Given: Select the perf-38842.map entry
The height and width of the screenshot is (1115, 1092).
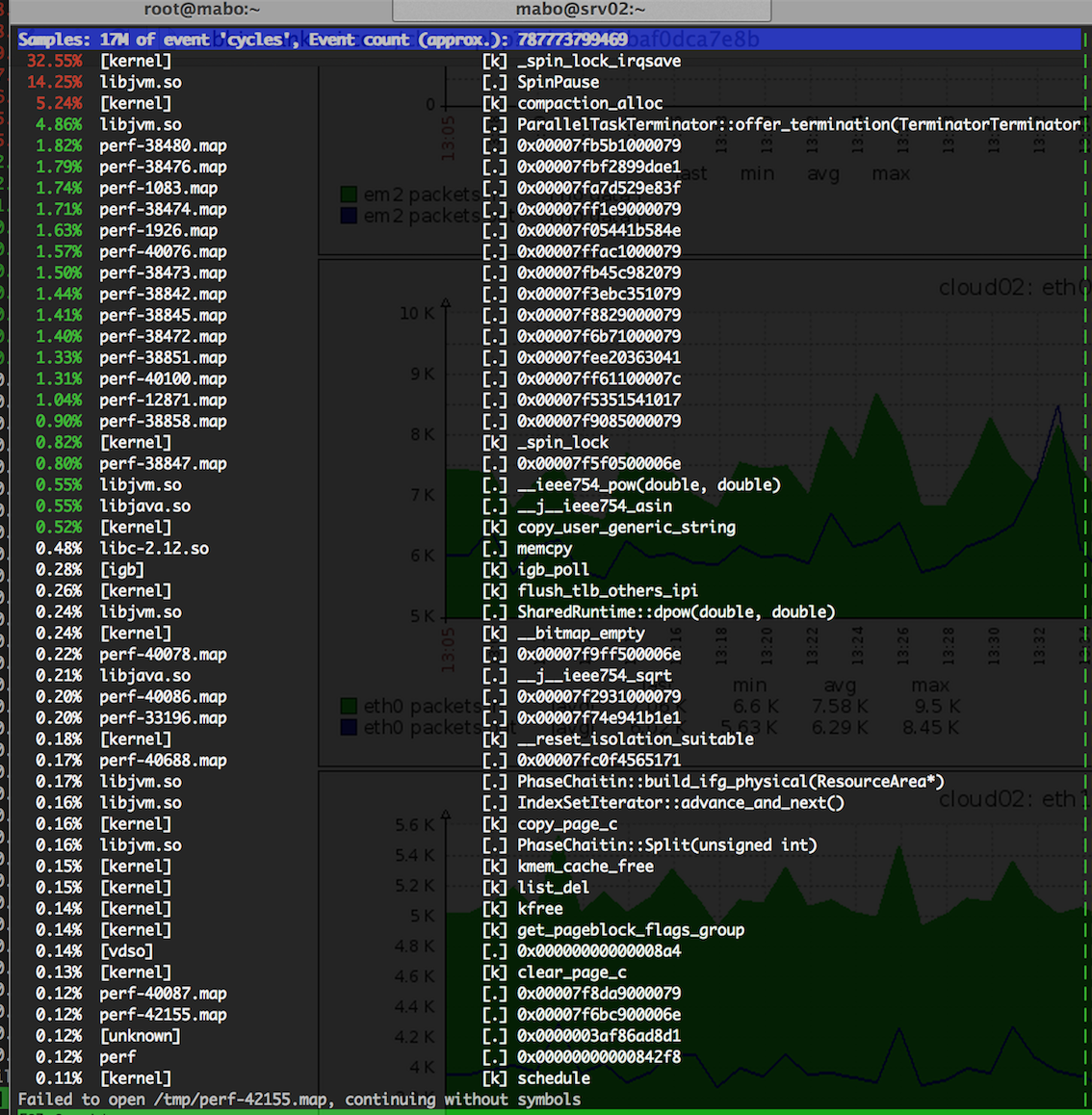Looking at the screenshot, I should pyautogui.click(x=163, y=295).
